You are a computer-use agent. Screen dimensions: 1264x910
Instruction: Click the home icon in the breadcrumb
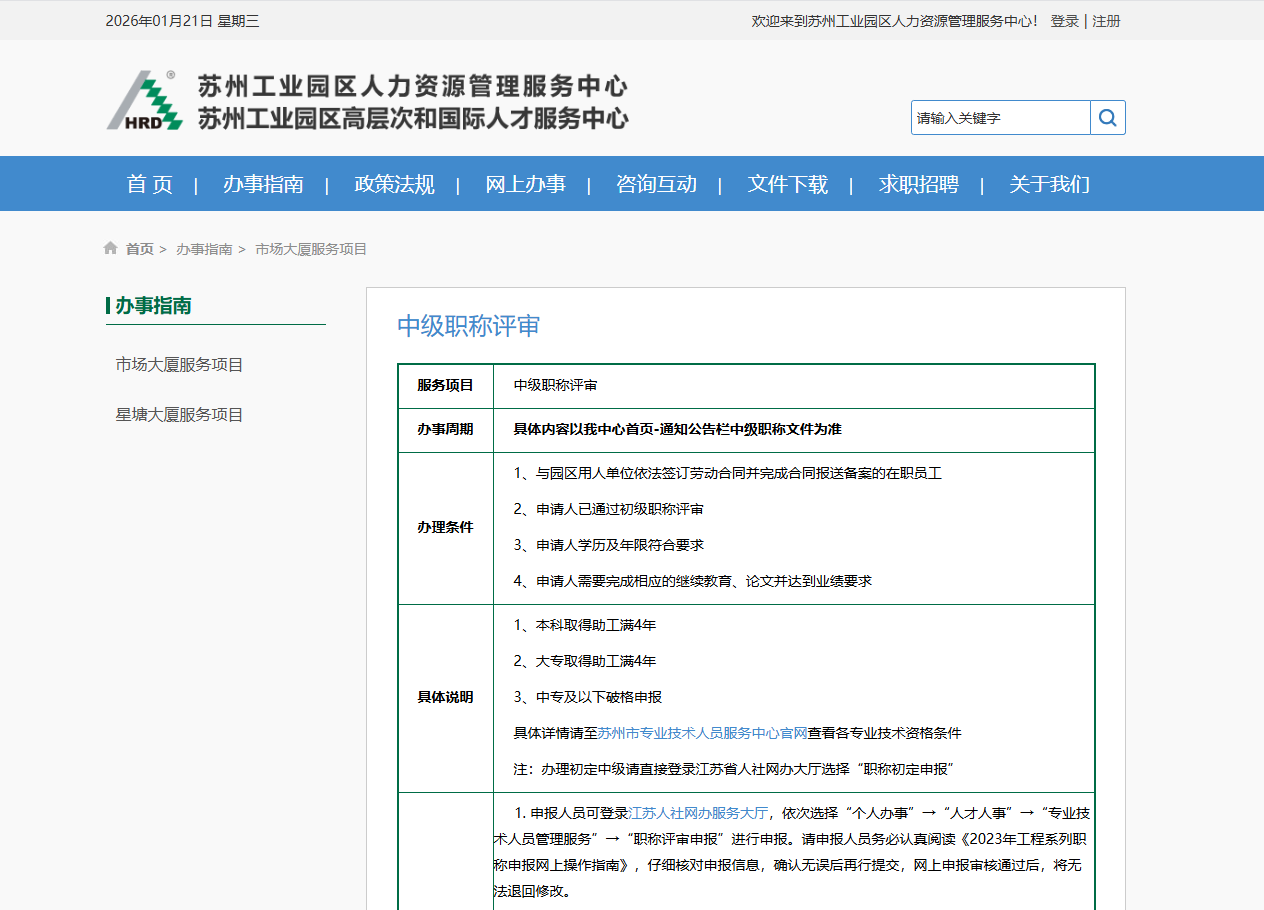[110, 248]
